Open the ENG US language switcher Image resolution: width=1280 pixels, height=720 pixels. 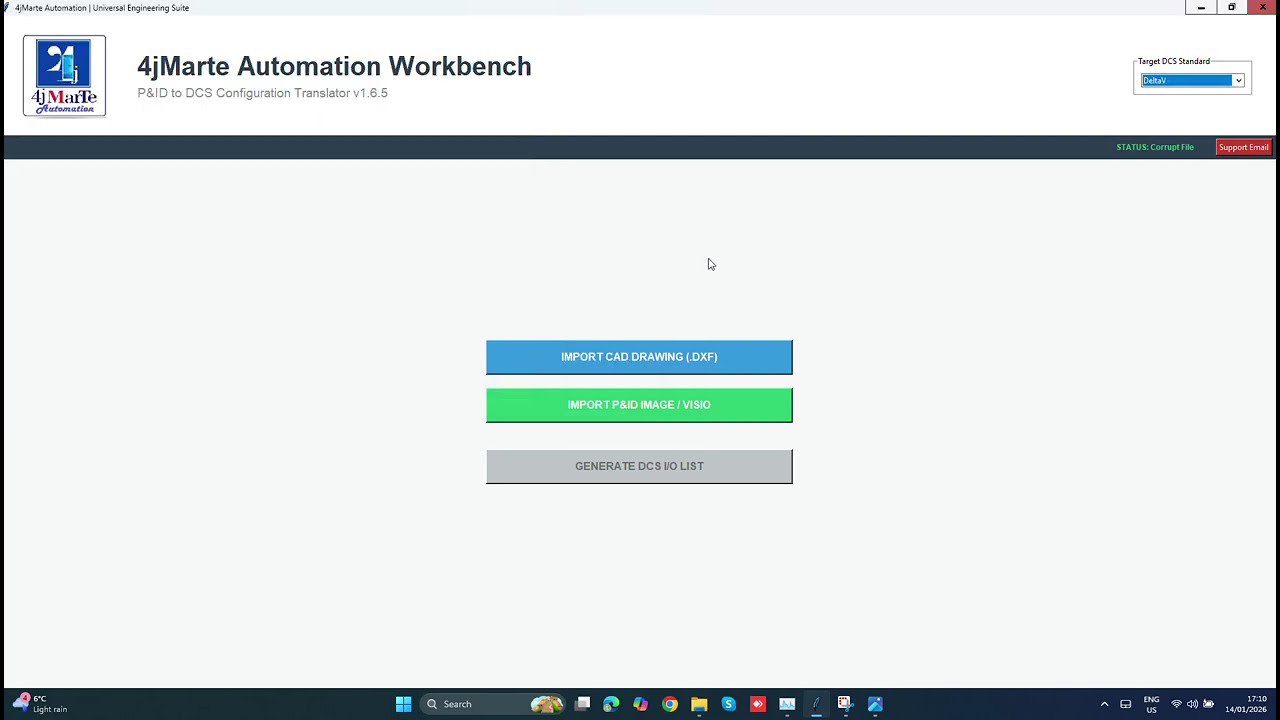1151,704
